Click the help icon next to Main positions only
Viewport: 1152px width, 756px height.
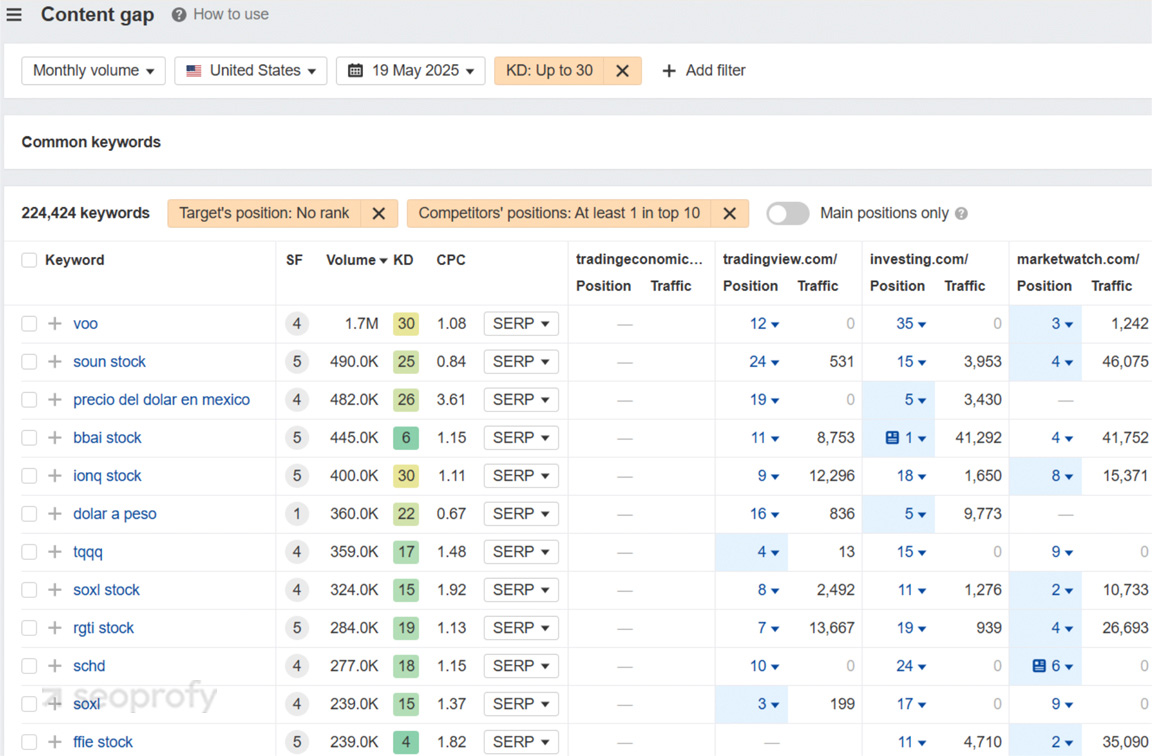pos(961,214)
